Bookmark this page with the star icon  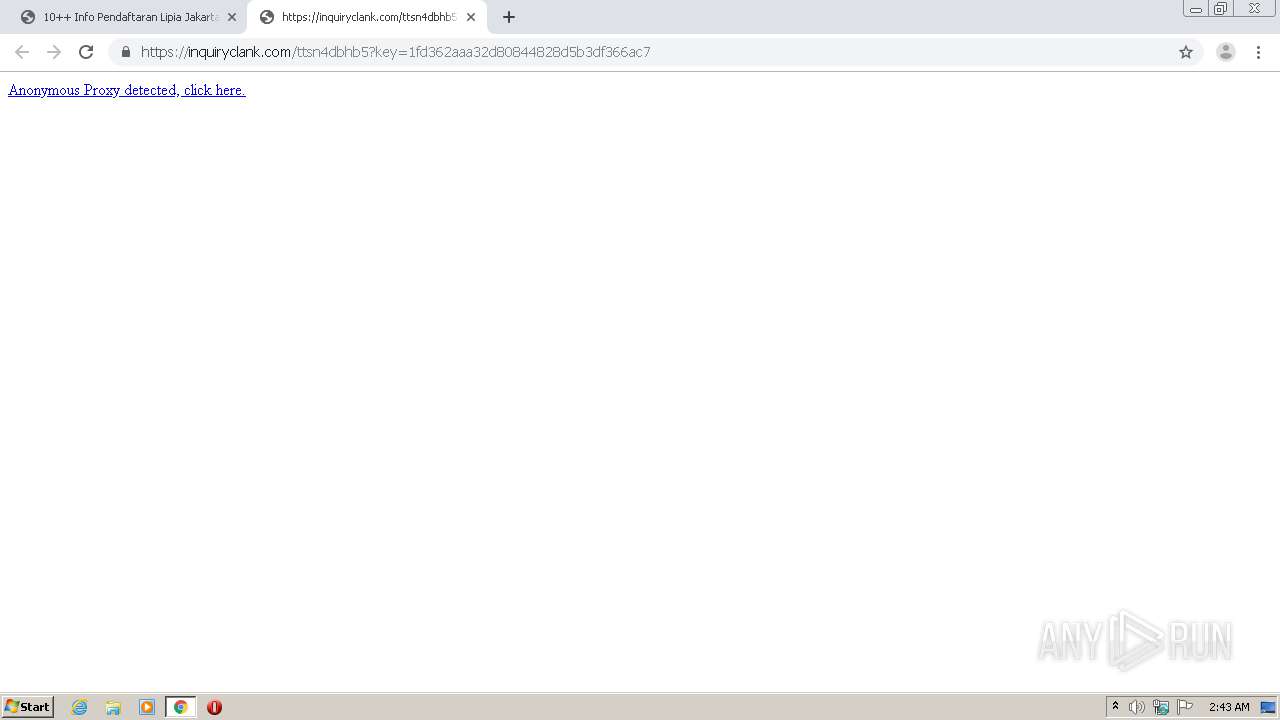pos(1186,52)
